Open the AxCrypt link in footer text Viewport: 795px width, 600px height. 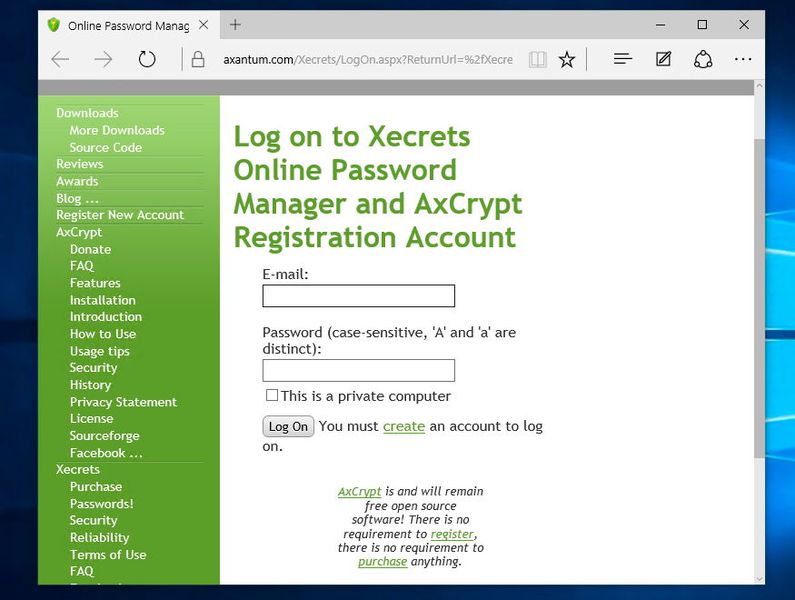(x=359, y=491)
